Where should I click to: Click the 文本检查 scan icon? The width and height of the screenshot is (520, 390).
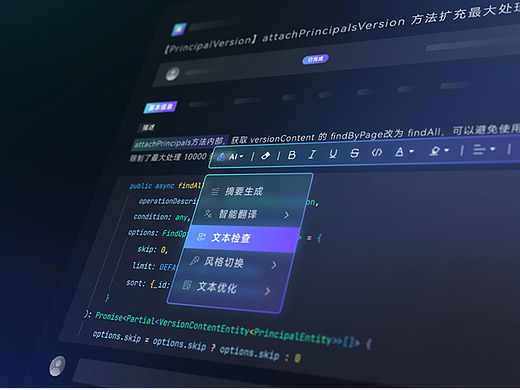(x=201, y=237)
